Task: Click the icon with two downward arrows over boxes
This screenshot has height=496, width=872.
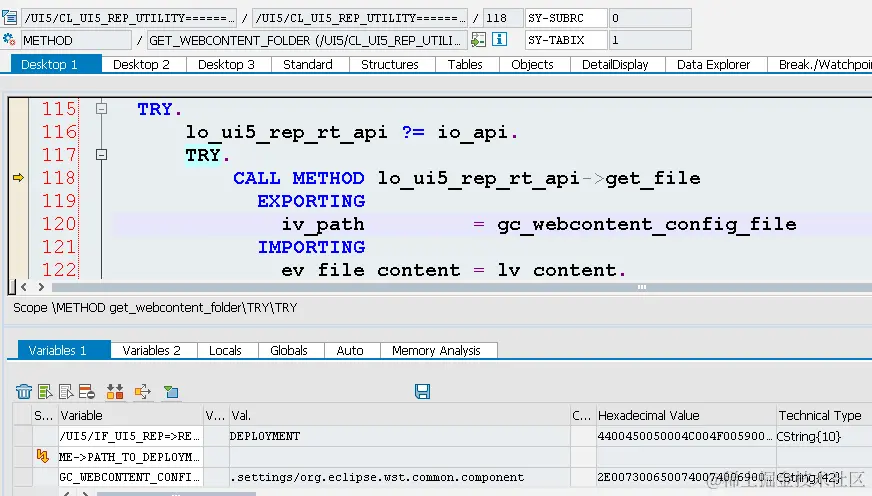Action: pos(115,392)
